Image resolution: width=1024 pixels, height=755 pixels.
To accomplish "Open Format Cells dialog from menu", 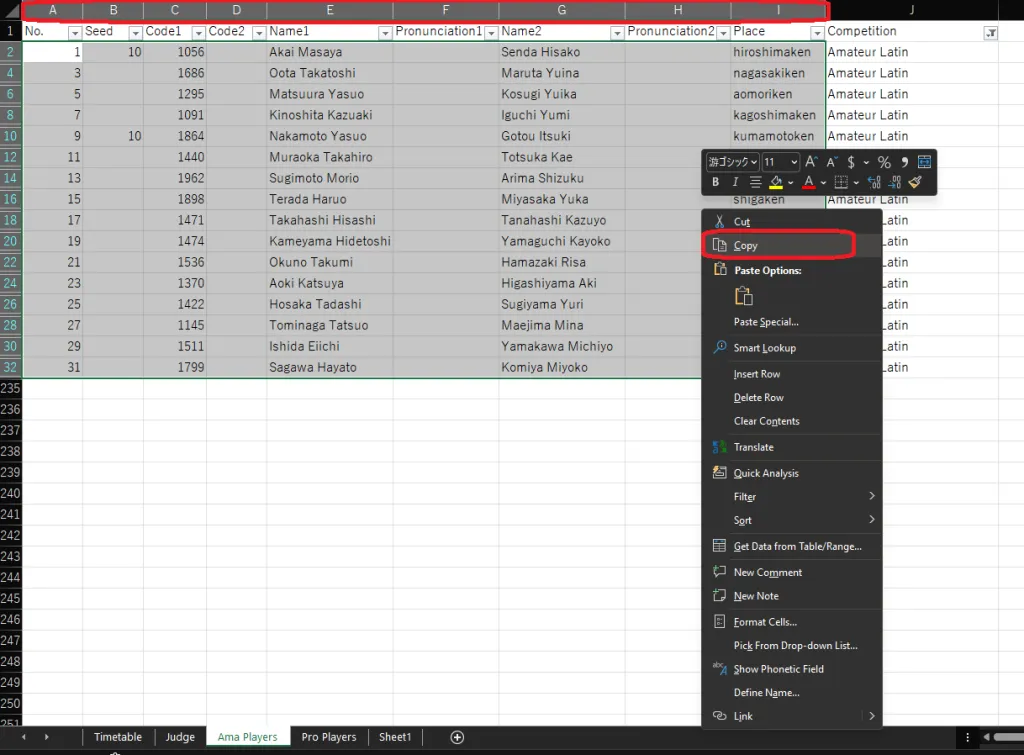I will [765, 622].
